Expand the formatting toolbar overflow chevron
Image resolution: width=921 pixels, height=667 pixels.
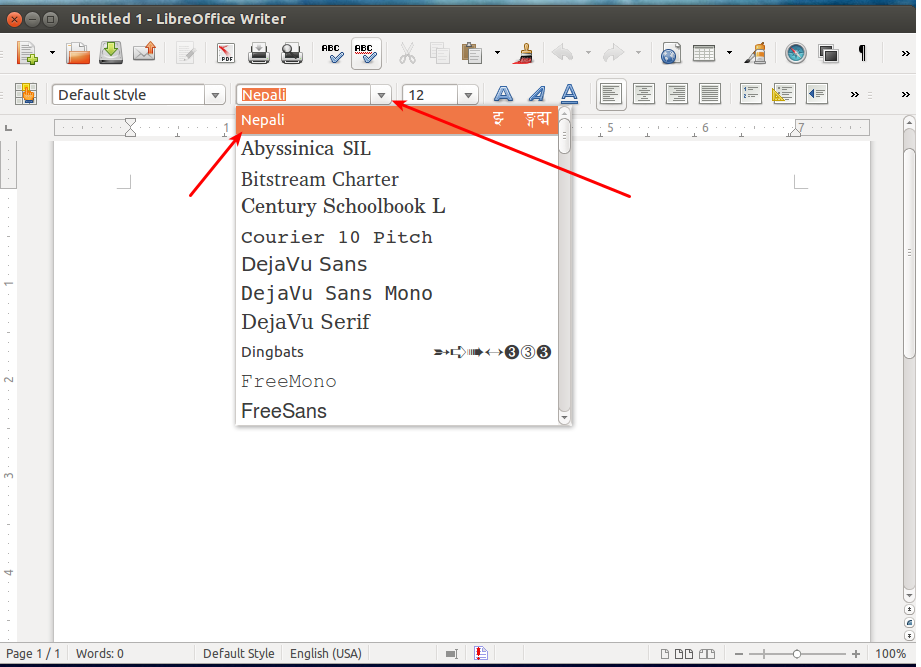pos(855,95)
